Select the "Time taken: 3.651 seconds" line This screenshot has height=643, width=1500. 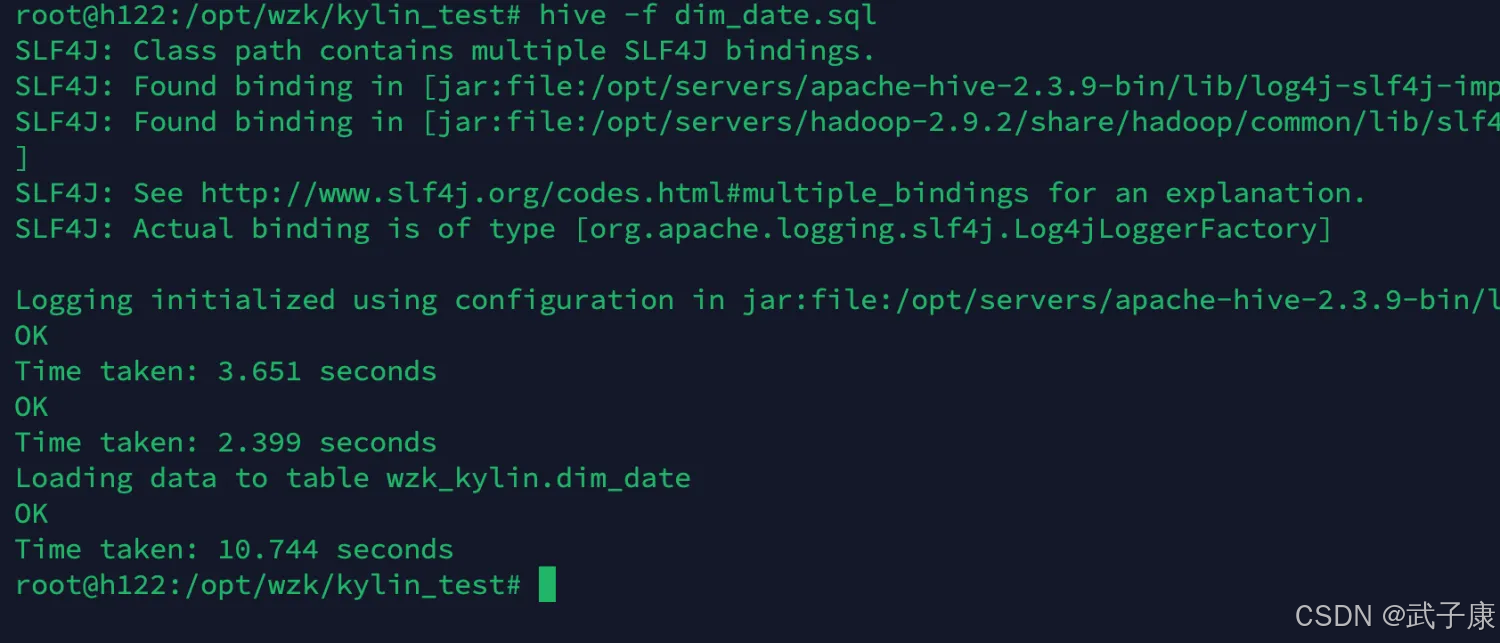point(225,371)
